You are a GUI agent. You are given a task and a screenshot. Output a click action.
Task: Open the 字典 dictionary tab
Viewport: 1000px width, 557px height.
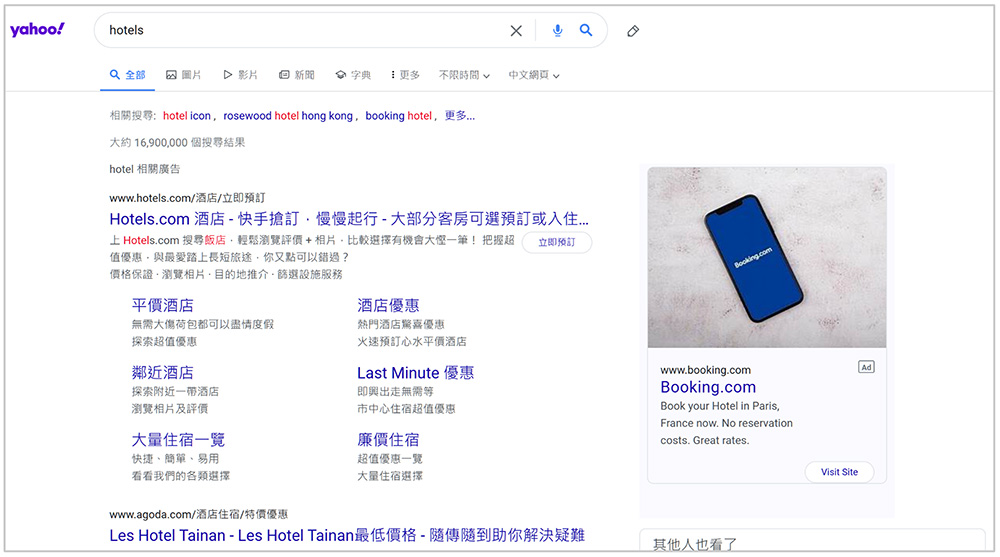pos(353,75)
